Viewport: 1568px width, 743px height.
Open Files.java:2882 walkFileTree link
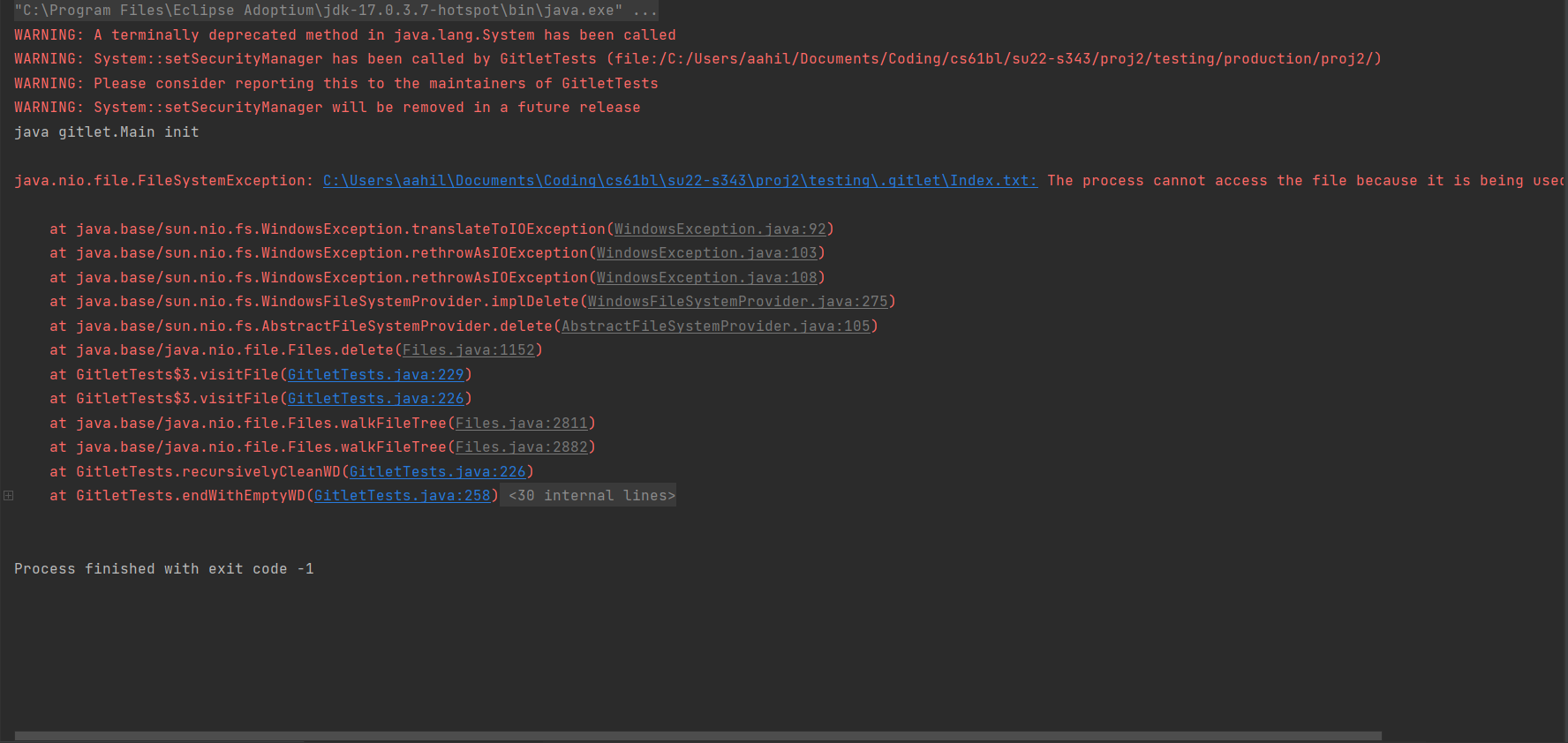pos(521,447)
